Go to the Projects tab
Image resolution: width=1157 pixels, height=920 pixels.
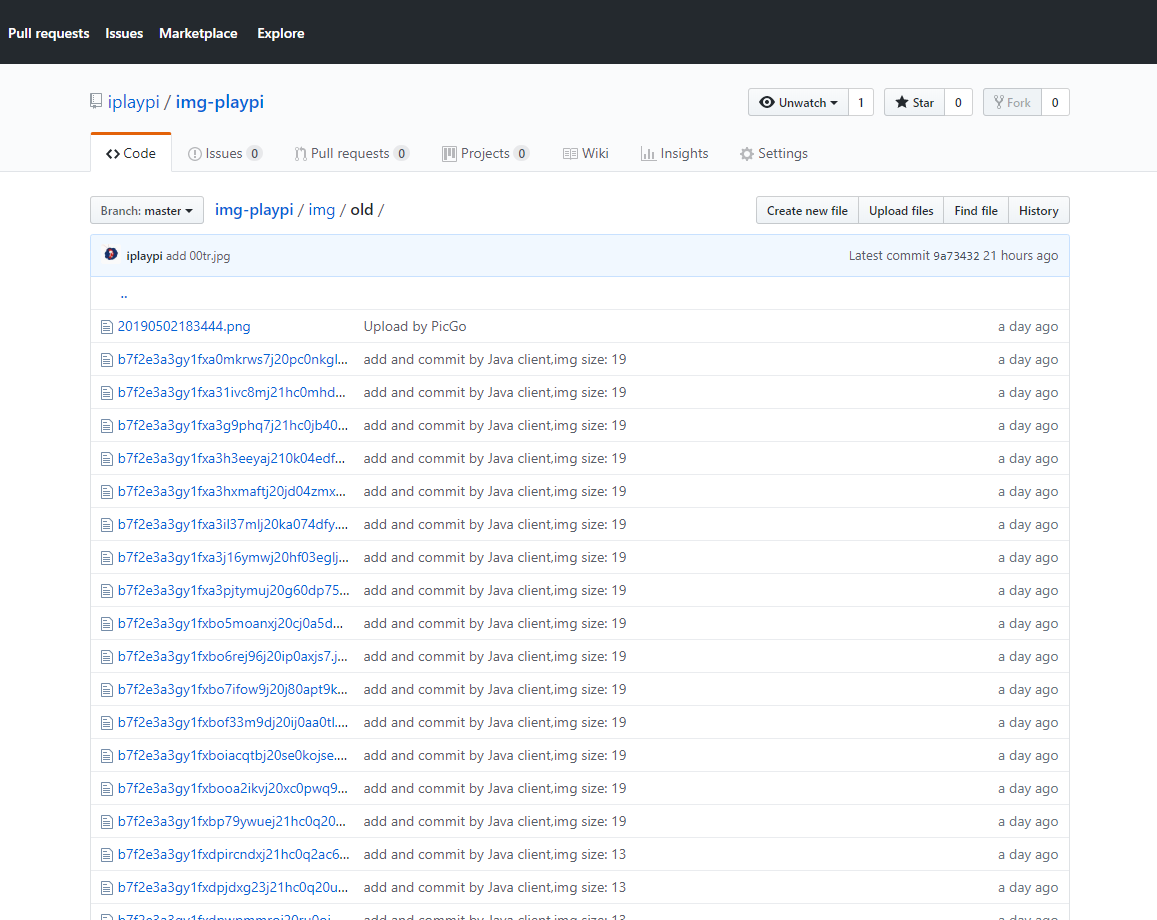click(486, 153)
